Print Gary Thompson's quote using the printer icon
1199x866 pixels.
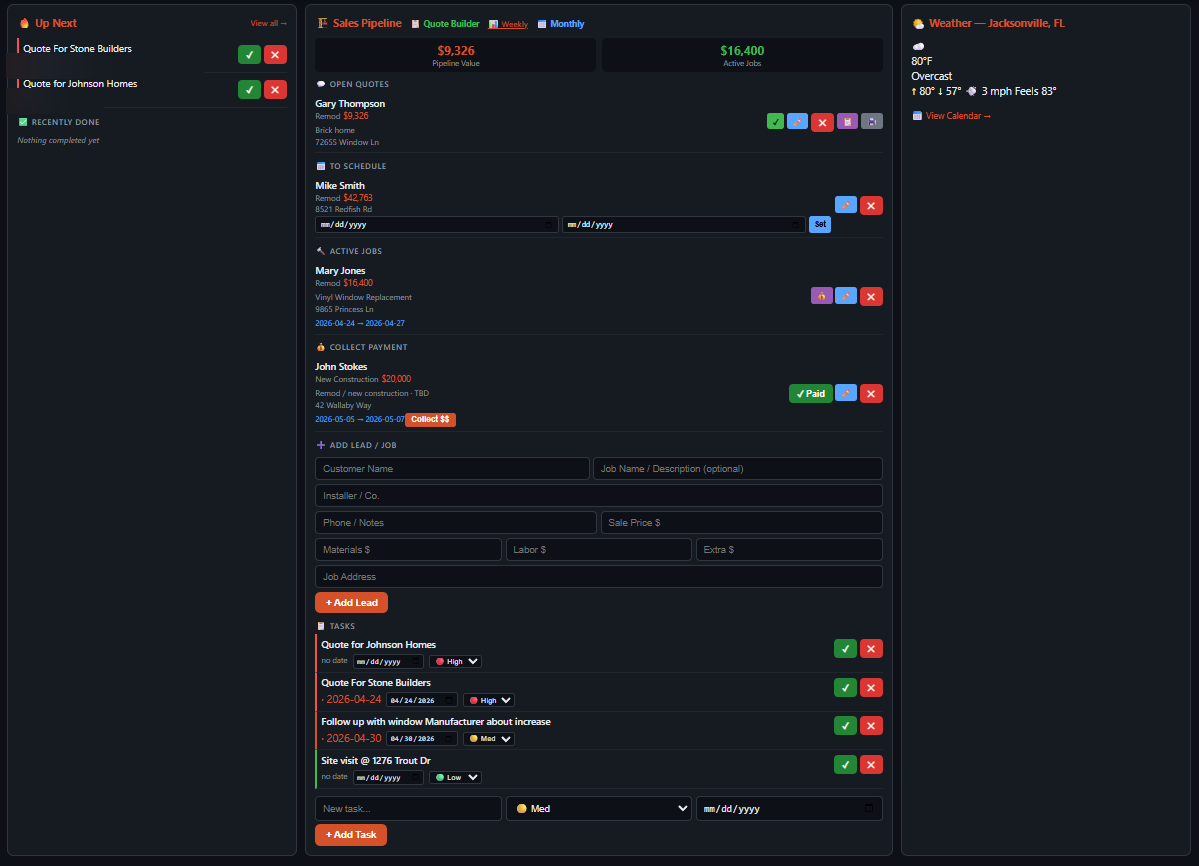872,122
